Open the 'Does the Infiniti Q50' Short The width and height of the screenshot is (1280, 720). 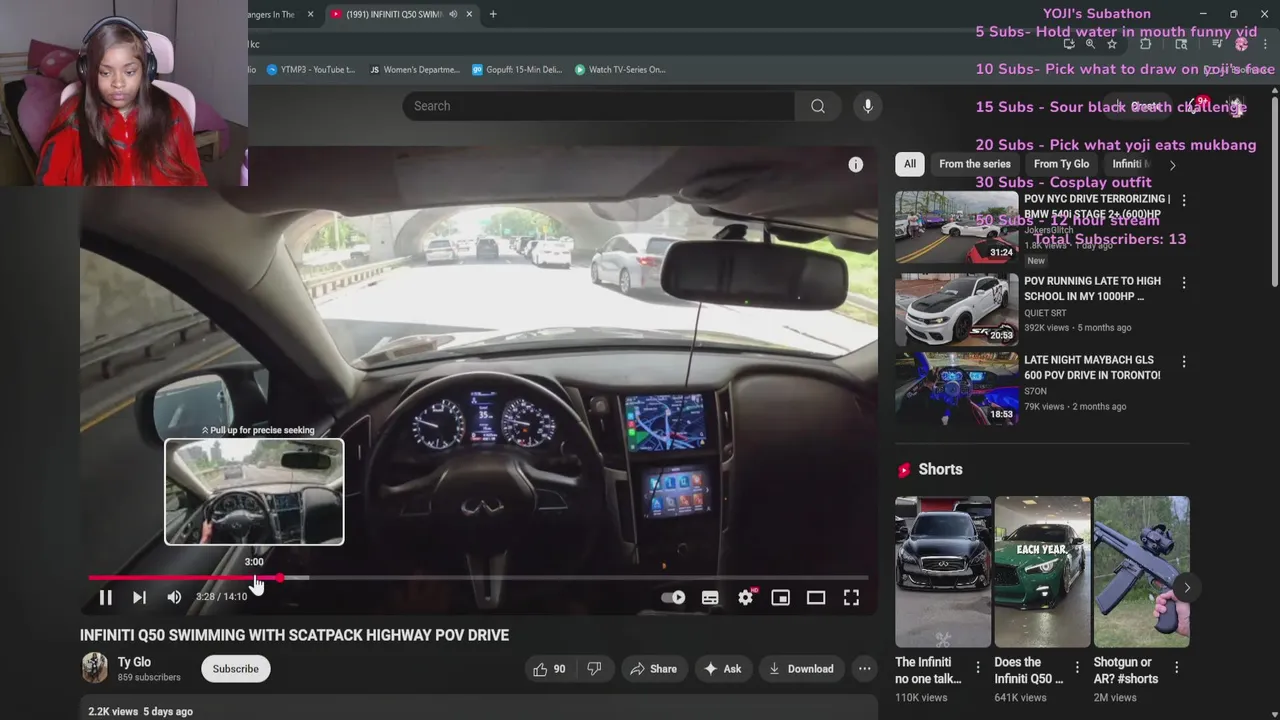pyautogui.click(x=1042, y=572)
